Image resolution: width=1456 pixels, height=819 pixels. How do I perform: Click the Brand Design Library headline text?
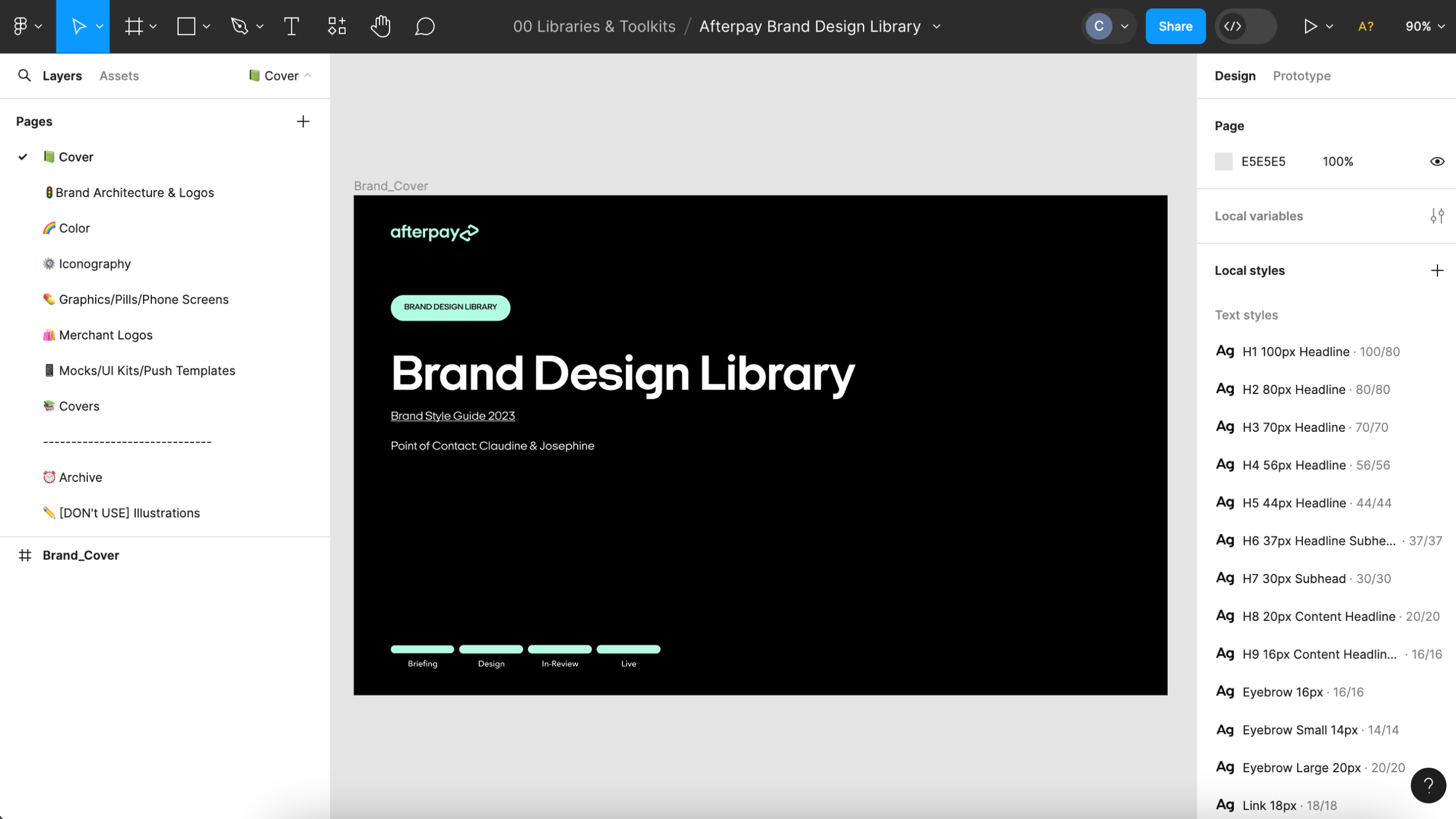tap(623, 374)
